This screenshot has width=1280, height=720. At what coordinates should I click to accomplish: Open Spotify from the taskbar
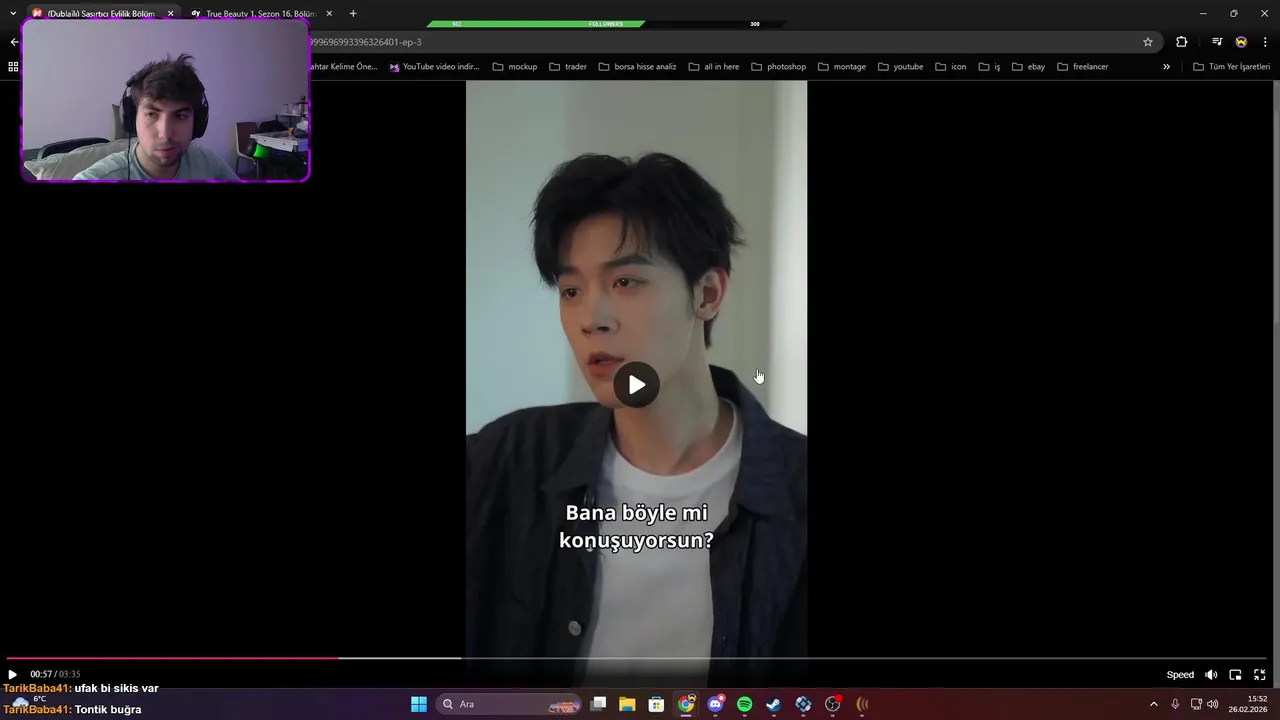[x=744, y=704]
